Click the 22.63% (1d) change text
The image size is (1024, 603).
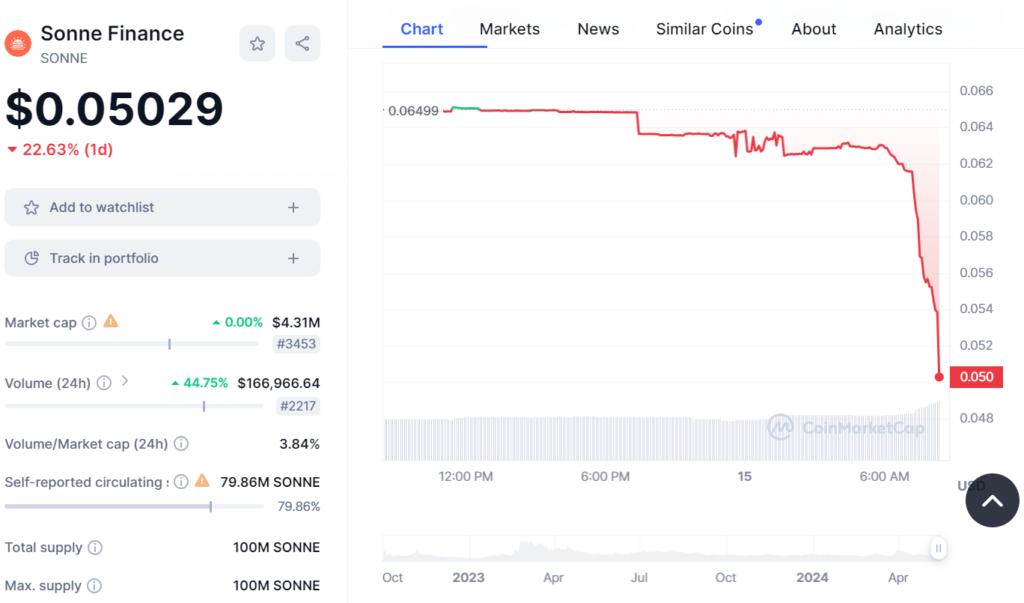[68, 150]
